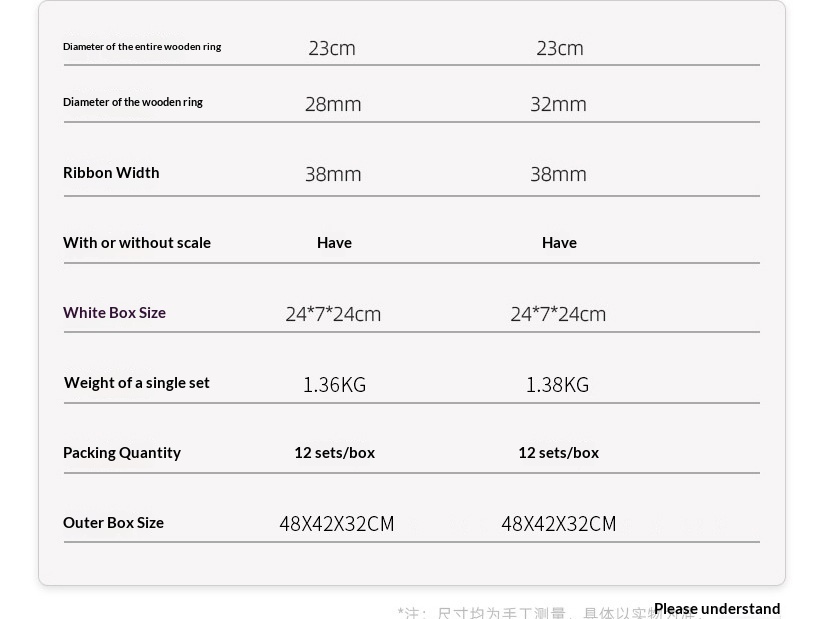Click the 'Please understand' note text
The image size is (819, 619).
point(717,609)
